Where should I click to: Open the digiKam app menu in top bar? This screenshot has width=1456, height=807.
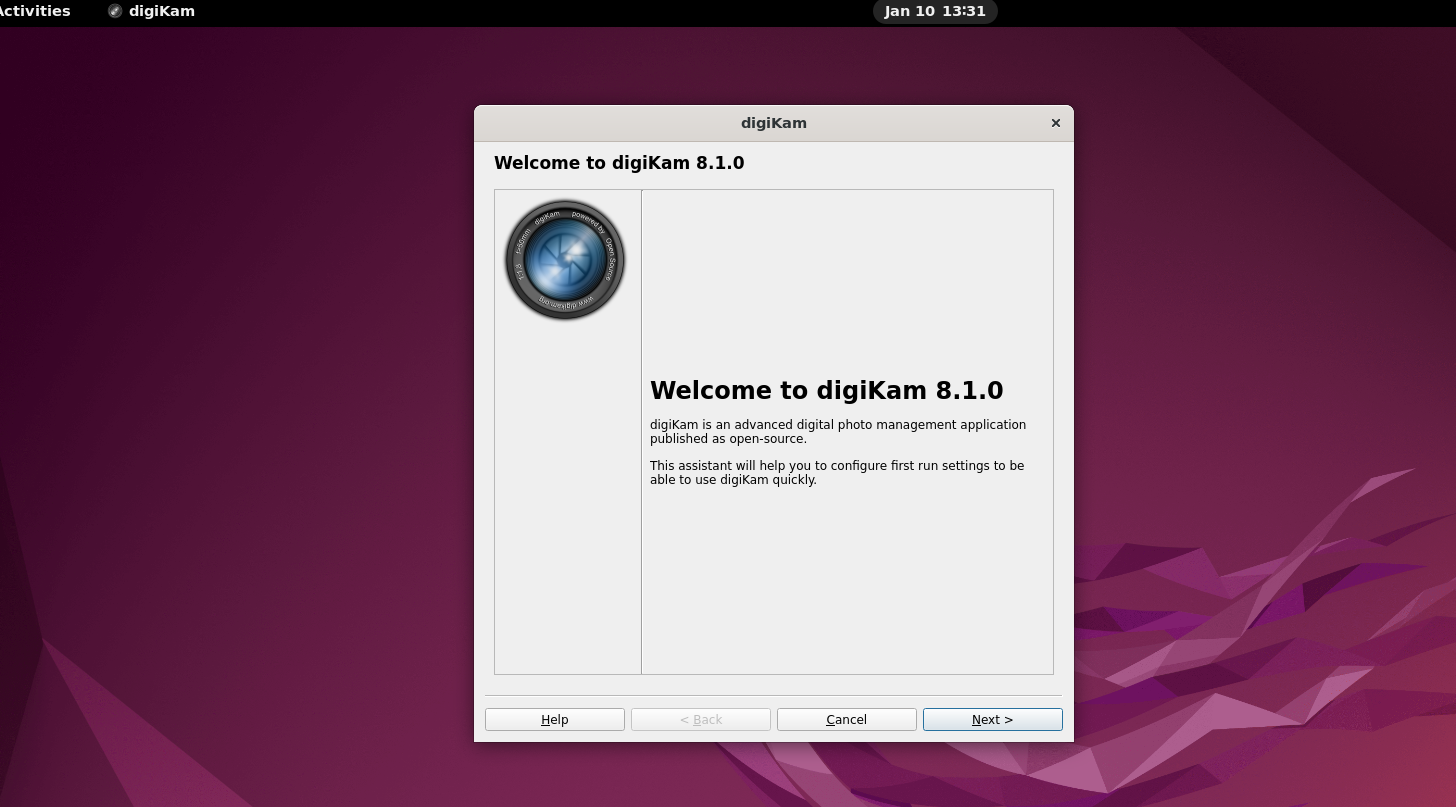tap(151, 11)
